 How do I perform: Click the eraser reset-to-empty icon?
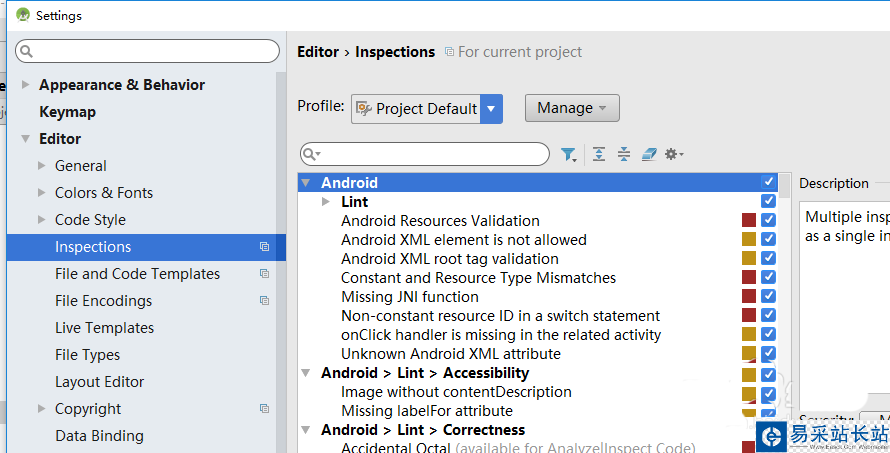[649, 154]
